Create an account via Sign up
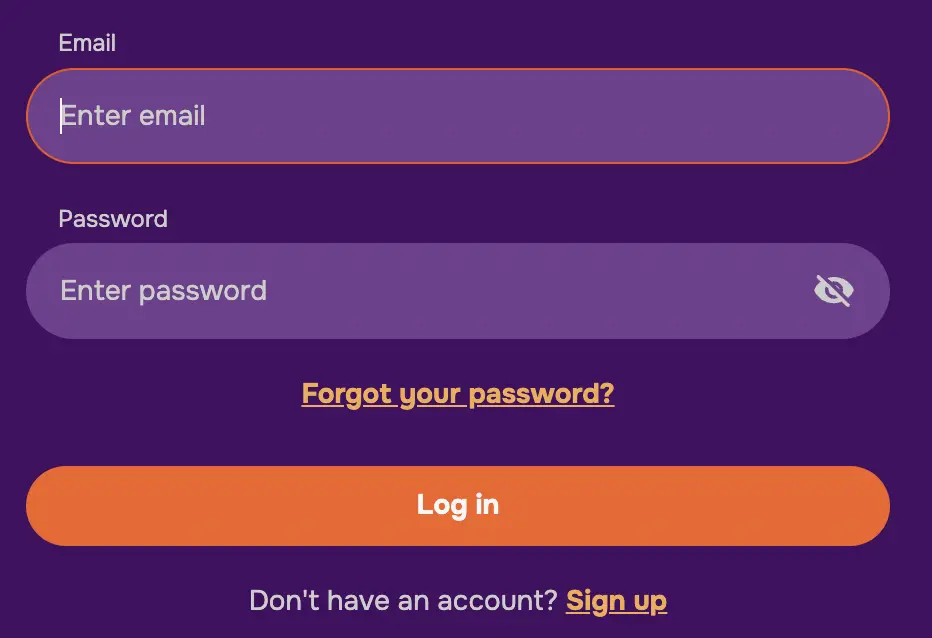 click(x=616, y=601)
